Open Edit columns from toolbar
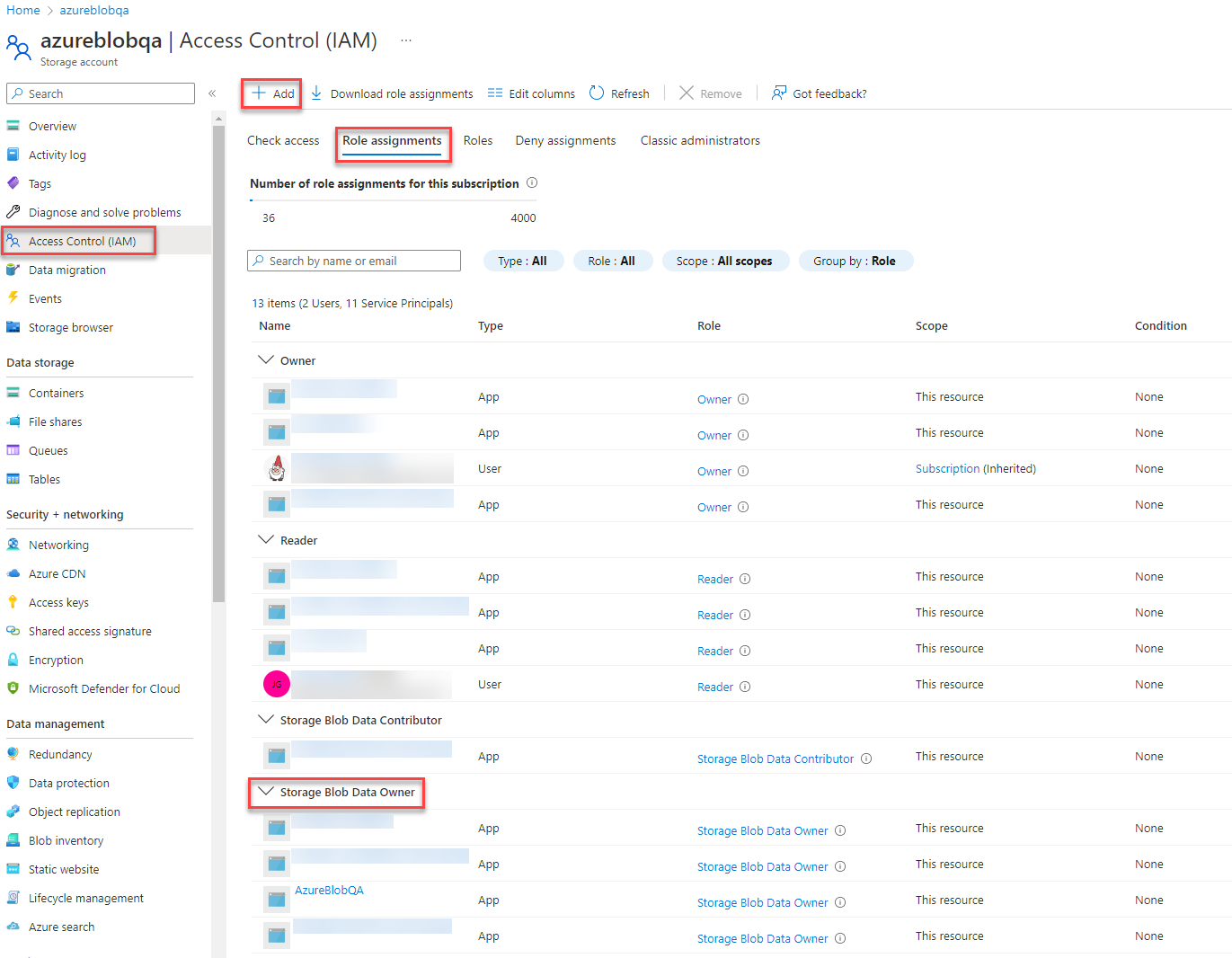Viewport: 1232px width, 958px height. tap(531, 93)
